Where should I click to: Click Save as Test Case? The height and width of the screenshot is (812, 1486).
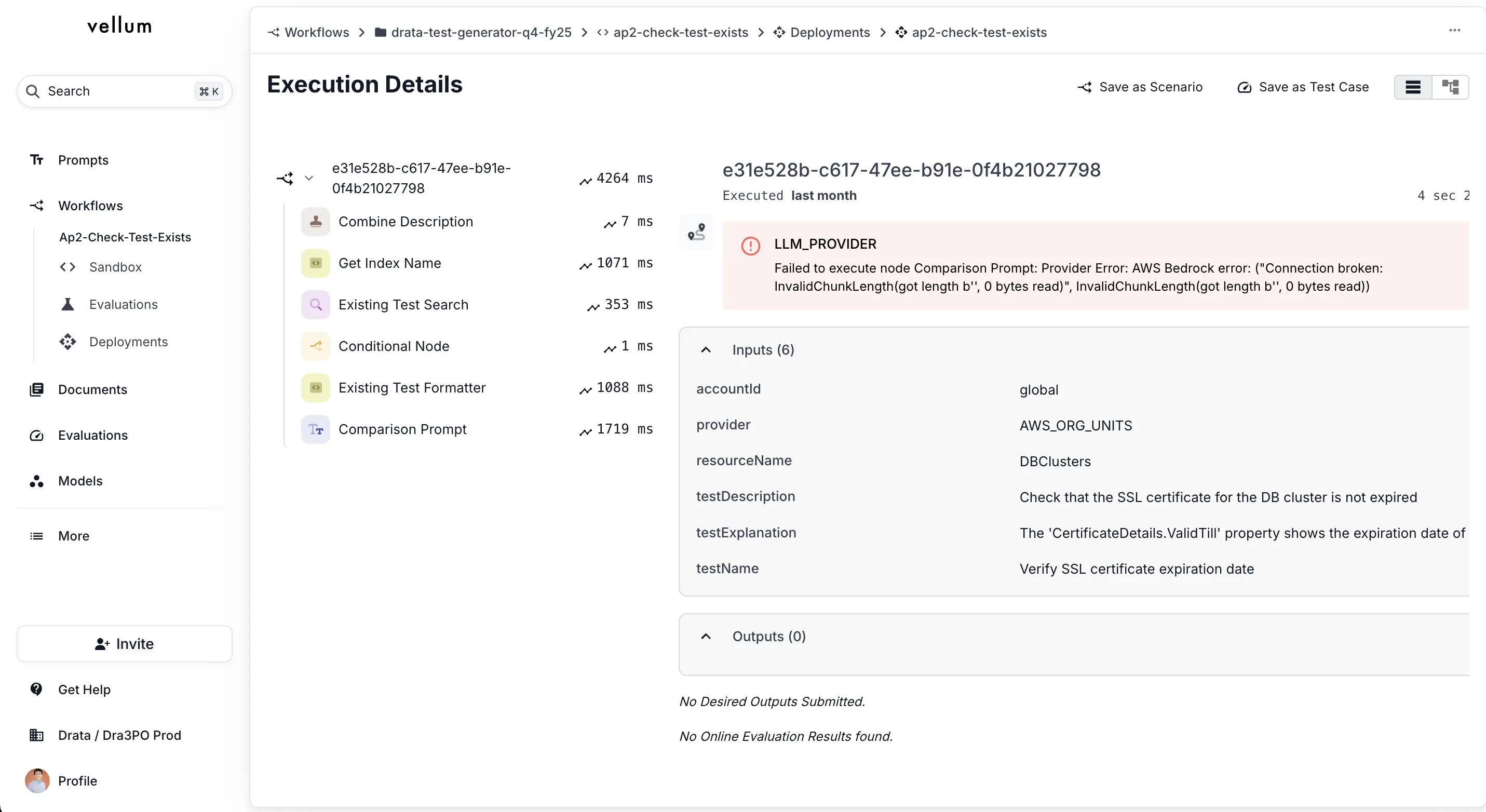(1303, 87)
